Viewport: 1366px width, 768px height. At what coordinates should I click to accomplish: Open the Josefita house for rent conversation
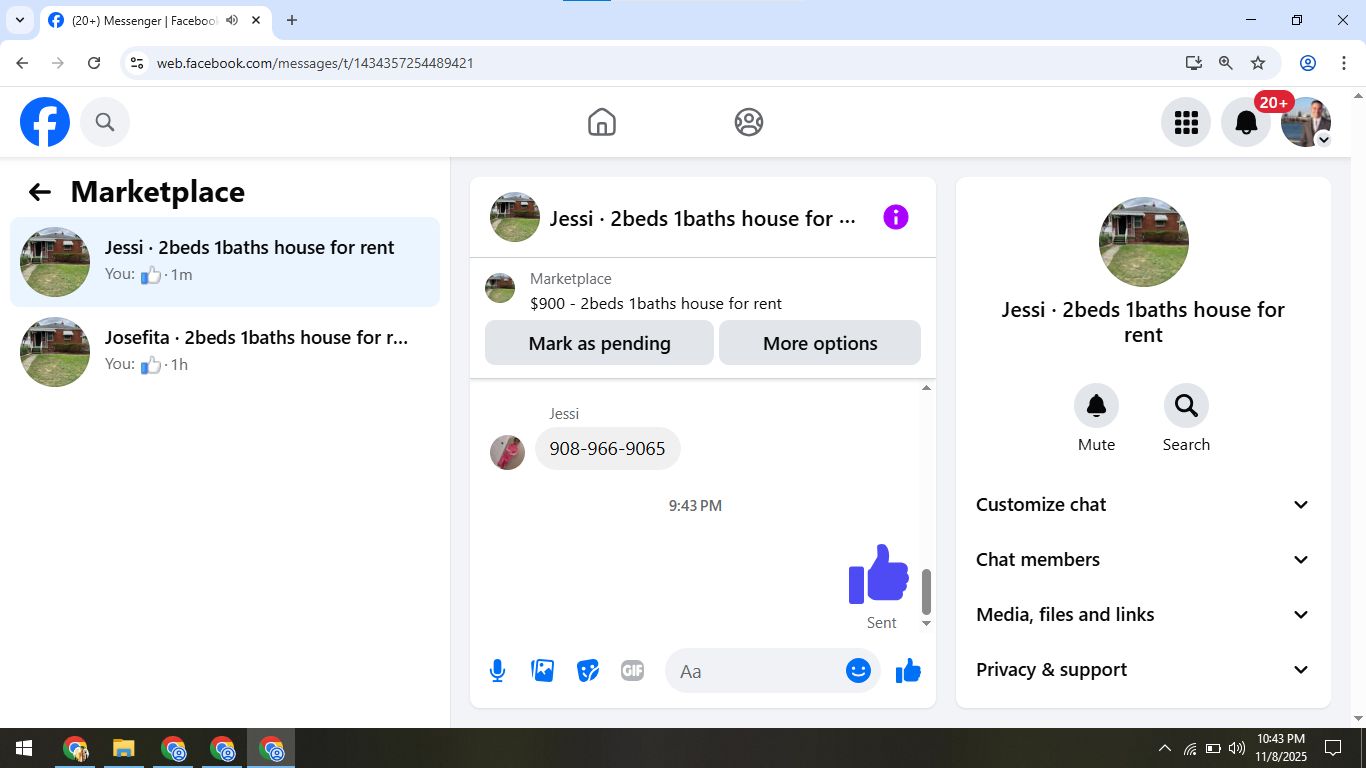point(225,352)
